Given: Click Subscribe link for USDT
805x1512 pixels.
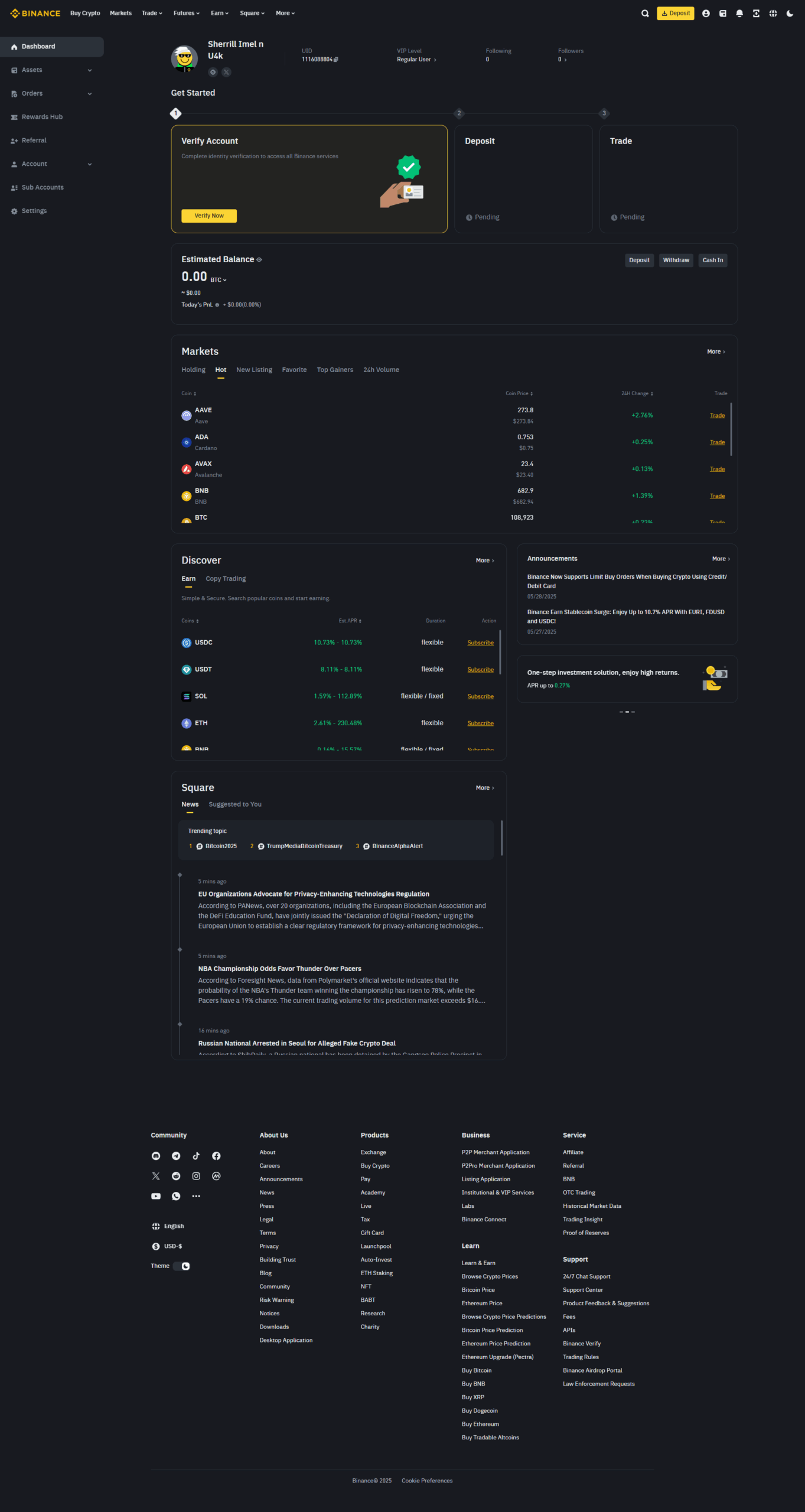Looking at the screenshot, I should [x=480, y=670].
